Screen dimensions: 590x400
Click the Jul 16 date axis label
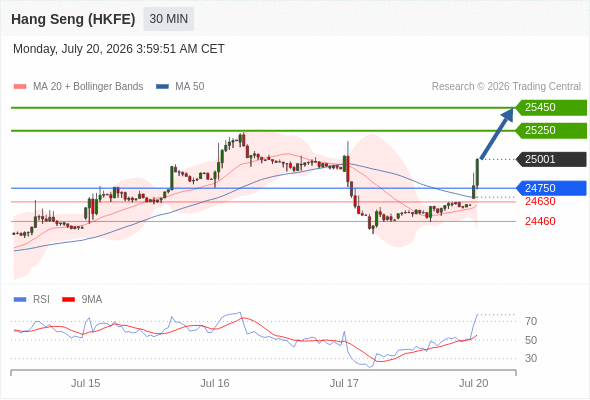point(214,383)
